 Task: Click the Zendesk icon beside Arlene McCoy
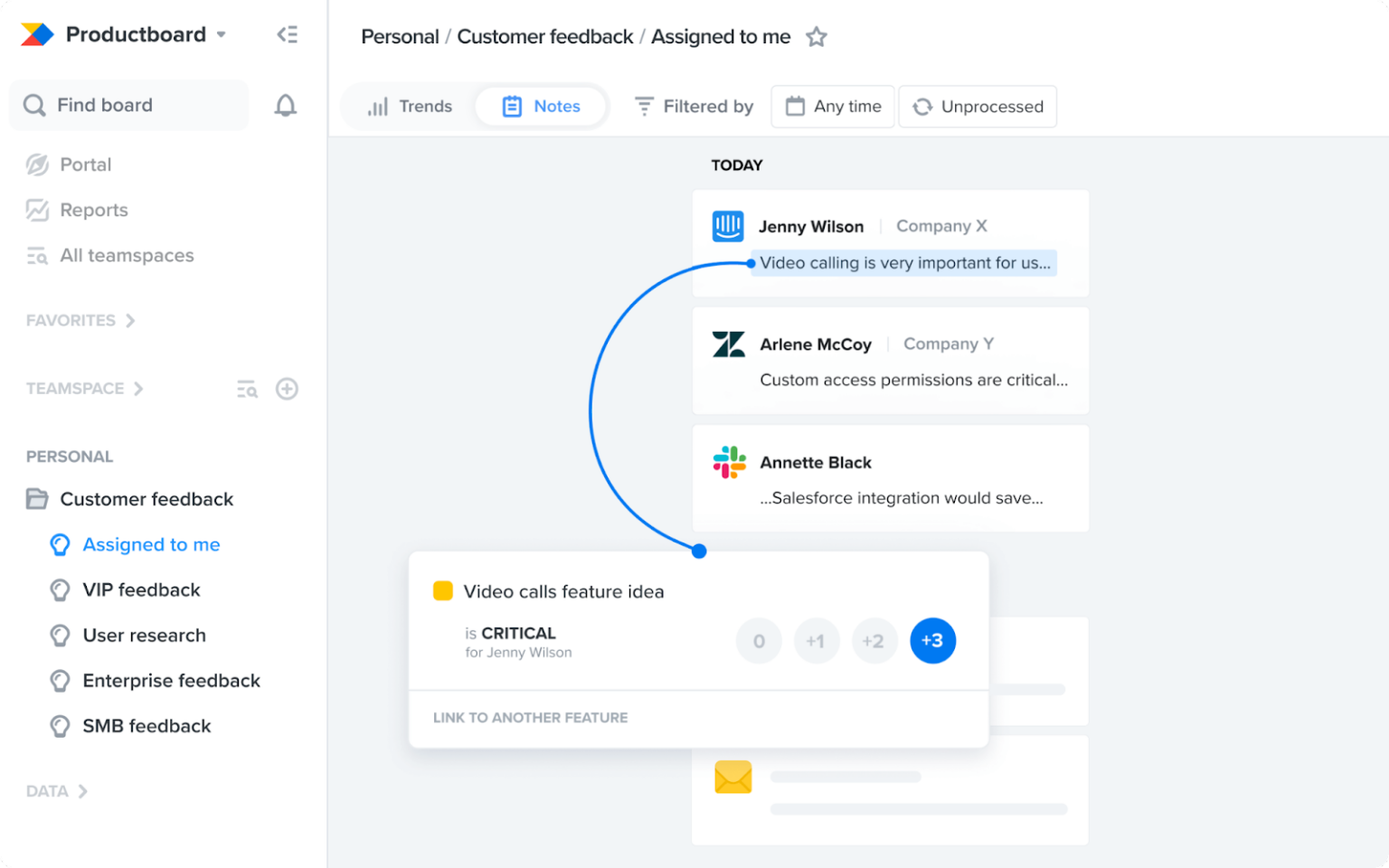pos(729,344)
